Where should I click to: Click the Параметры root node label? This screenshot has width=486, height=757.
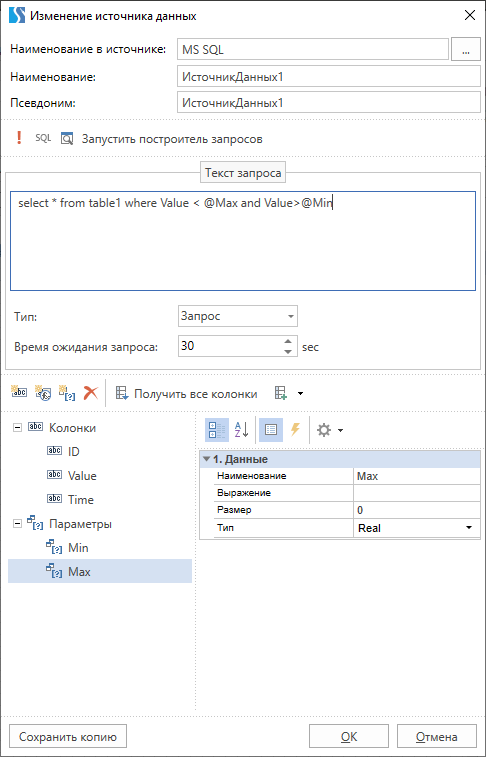(81, 524)
